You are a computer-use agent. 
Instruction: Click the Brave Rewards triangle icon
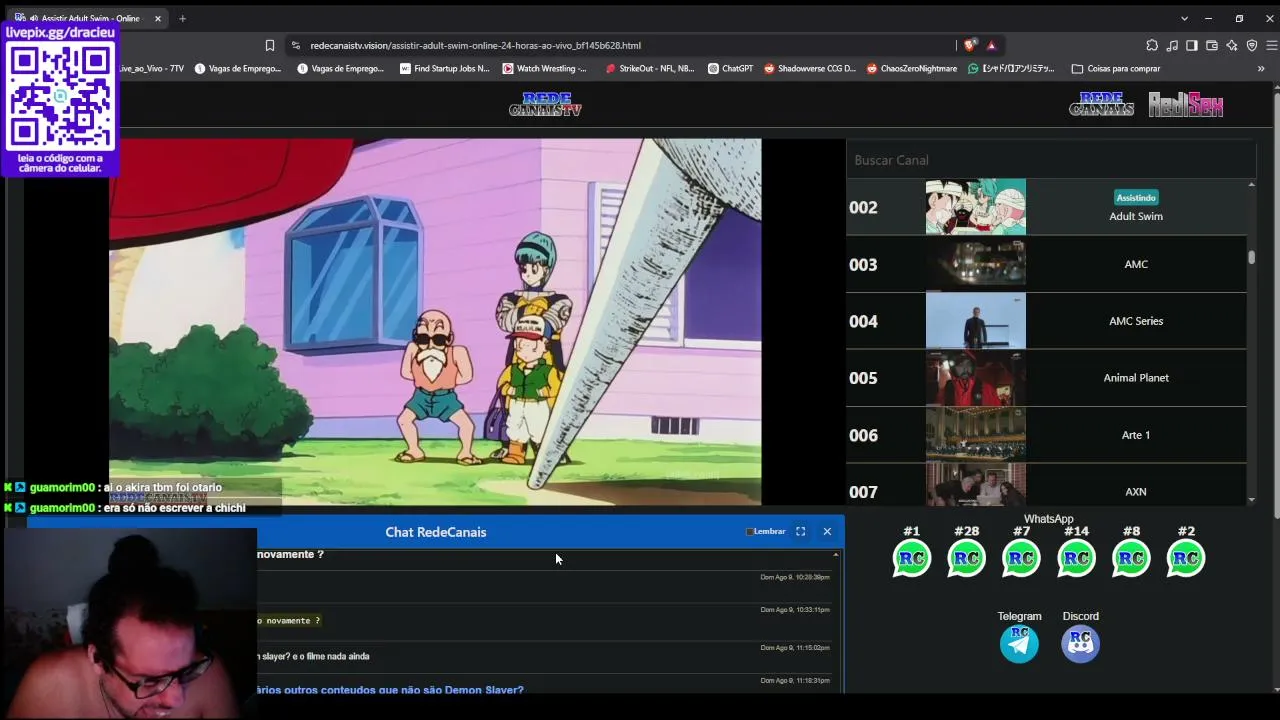click(991, 45)
